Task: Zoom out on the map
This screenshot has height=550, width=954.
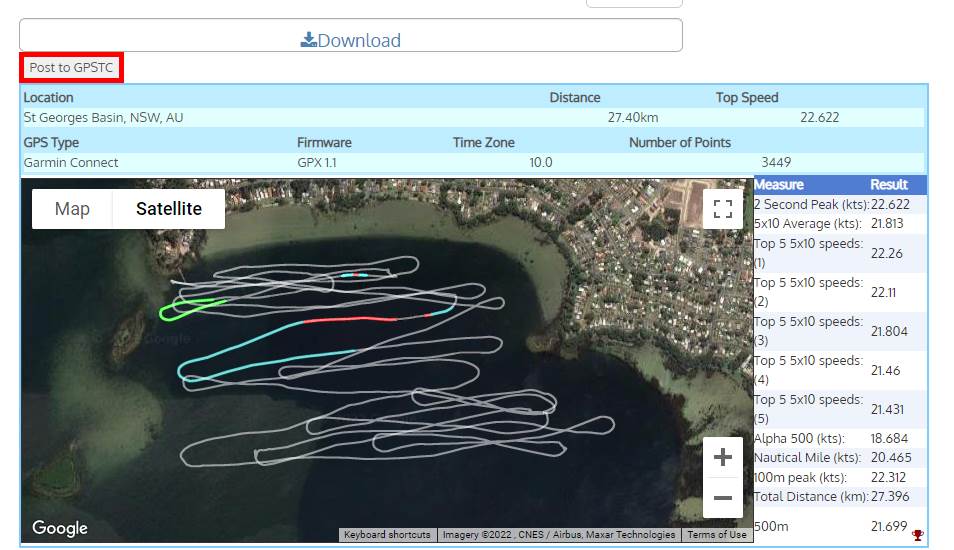Action: pyautogui.click(x=722, y=497)
